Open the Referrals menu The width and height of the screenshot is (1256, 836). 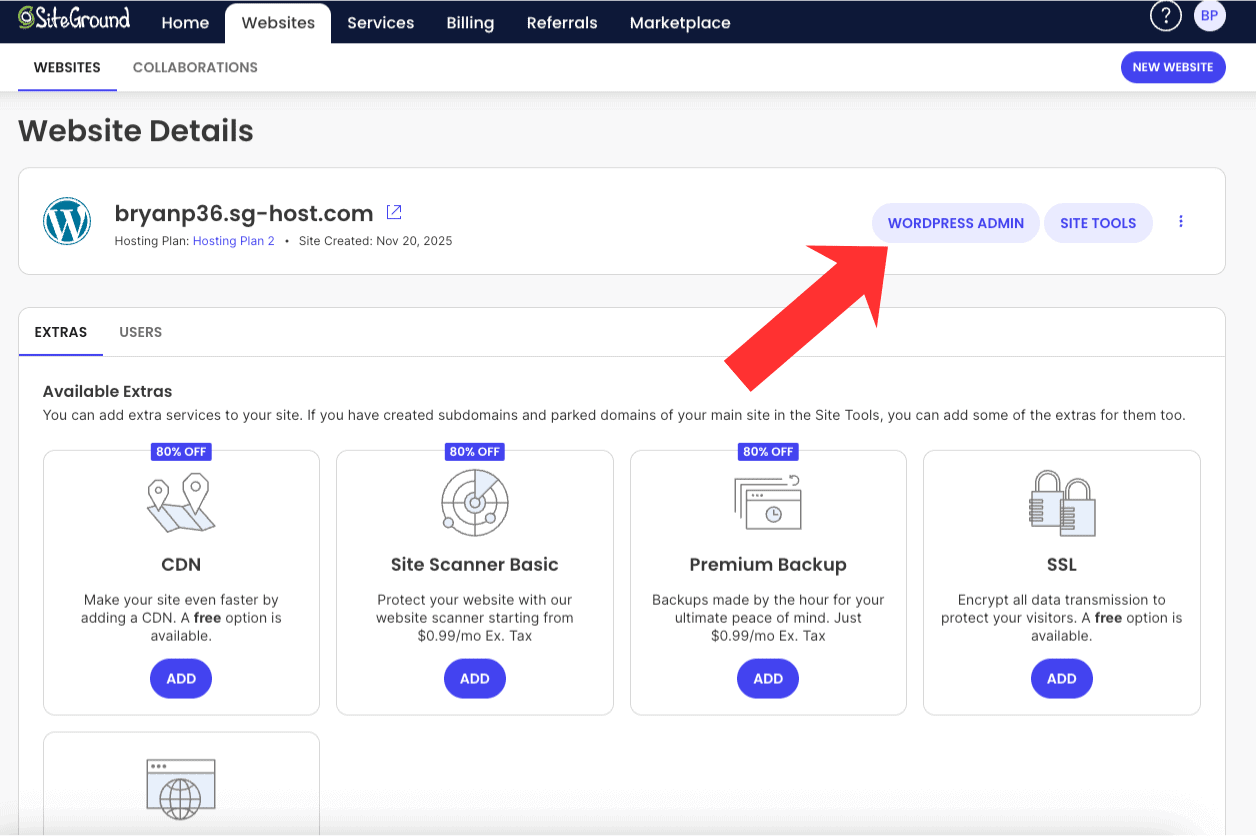click(562, 22)
